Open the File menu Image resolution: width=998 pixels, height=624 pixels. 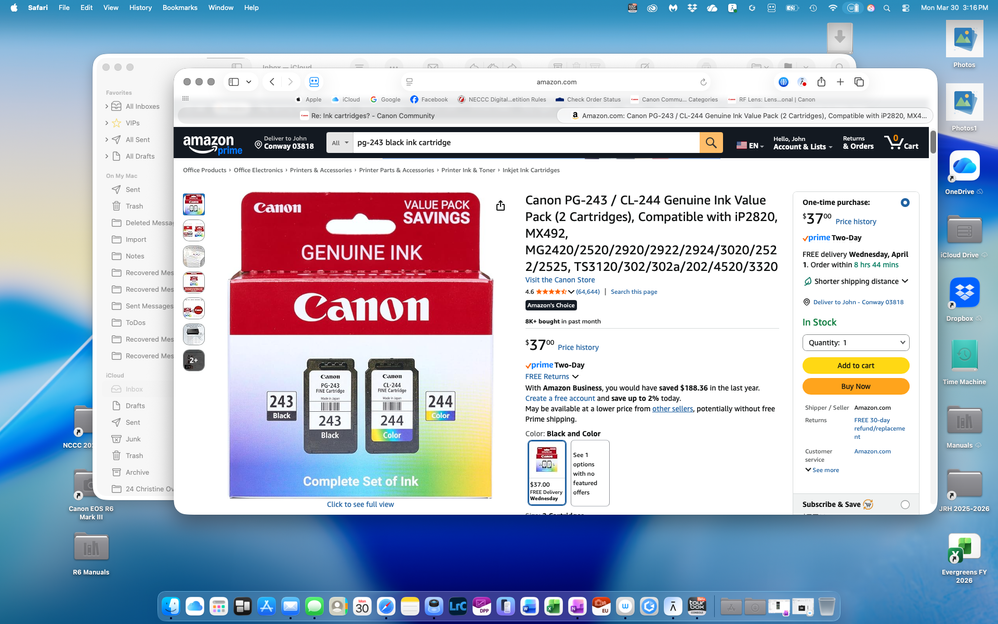coord(64,8)
